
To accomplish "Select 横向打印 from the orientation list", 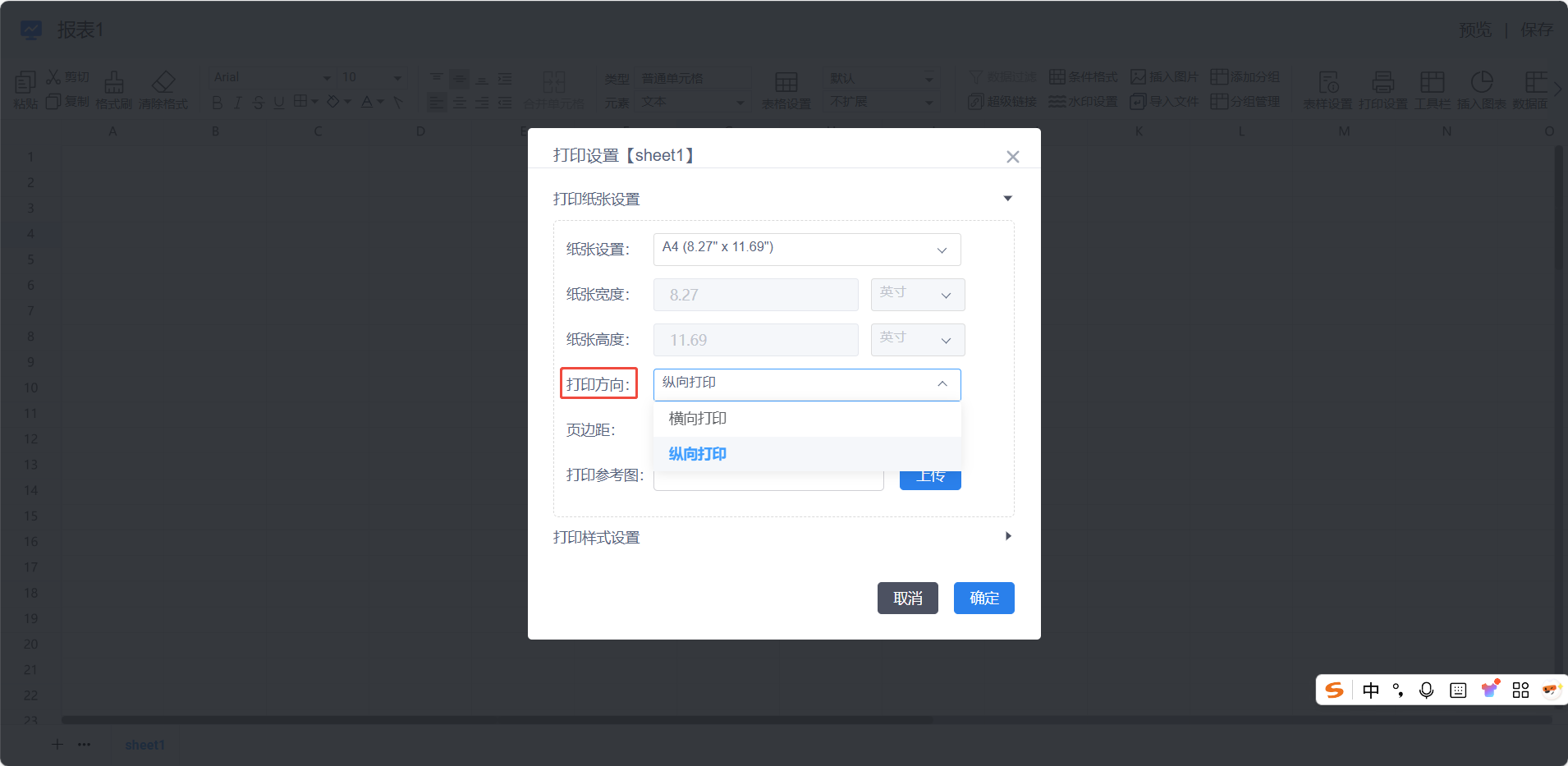I will [698, 419].
